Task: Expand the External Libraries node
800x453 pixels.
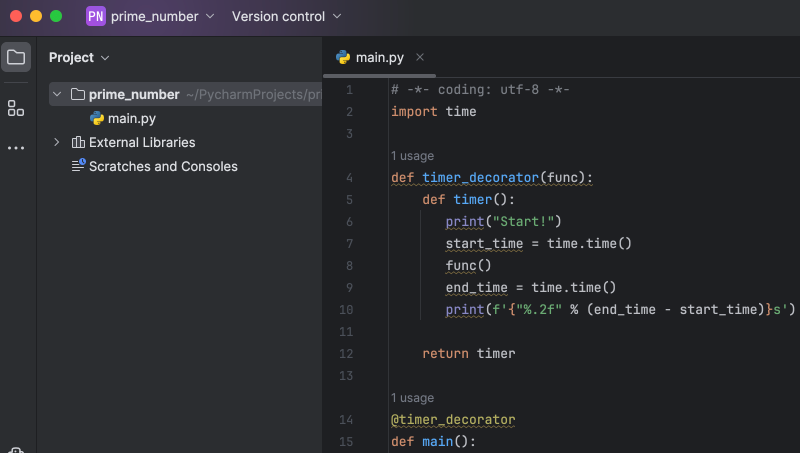Action: point(57,142)
